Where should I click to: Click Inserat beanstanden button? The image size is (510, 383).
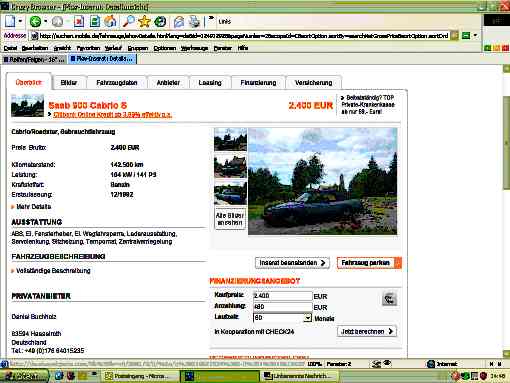coord(292,263)
